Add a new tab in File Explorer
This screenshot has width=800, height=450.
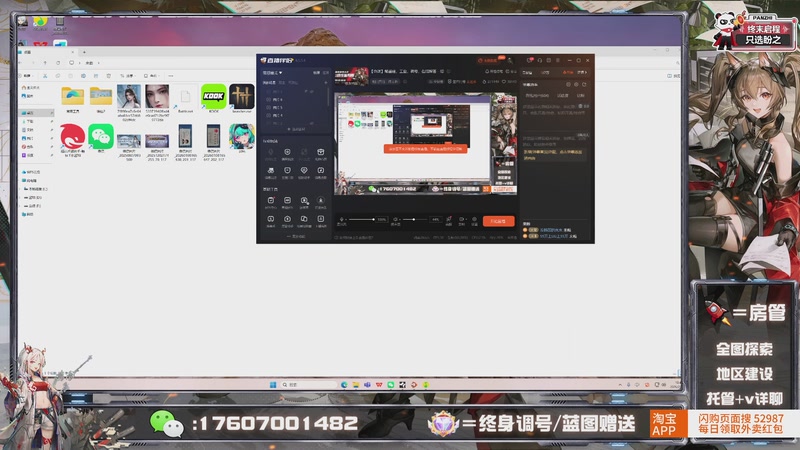[84, 52]
